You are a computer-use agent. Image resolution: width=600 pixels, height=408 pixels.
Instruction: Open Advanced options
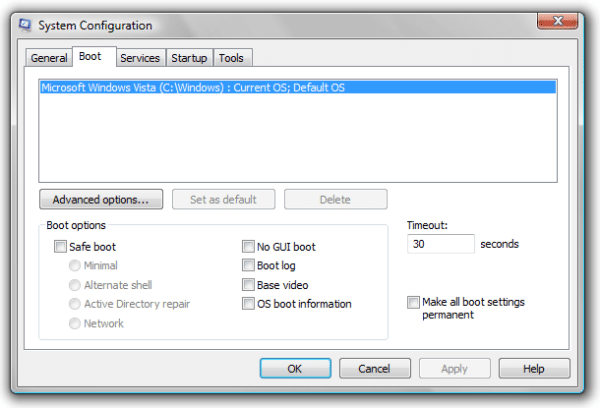[101, 199]
